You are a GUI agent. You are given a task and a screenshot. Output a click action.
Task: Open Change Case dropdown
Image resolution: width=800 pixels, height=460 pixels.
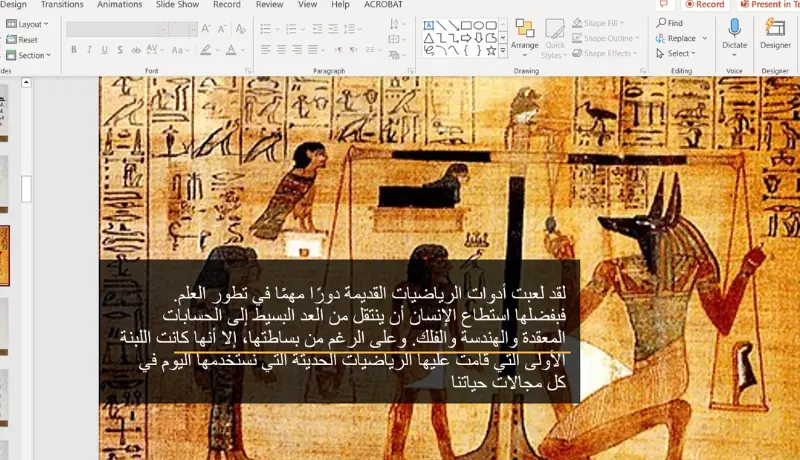click(180, 50)
